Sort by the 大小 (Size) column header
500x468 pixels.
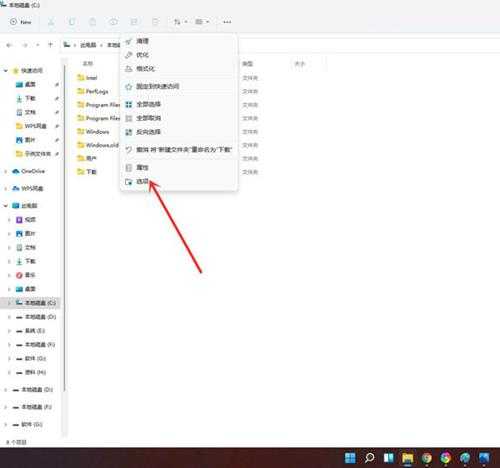click(x=300, y=63)
